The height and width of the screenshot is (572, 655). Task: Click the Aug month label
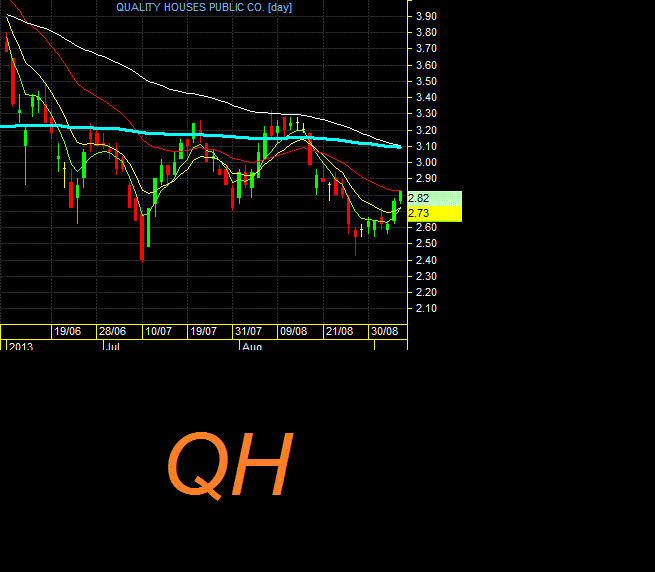(252, 346)
